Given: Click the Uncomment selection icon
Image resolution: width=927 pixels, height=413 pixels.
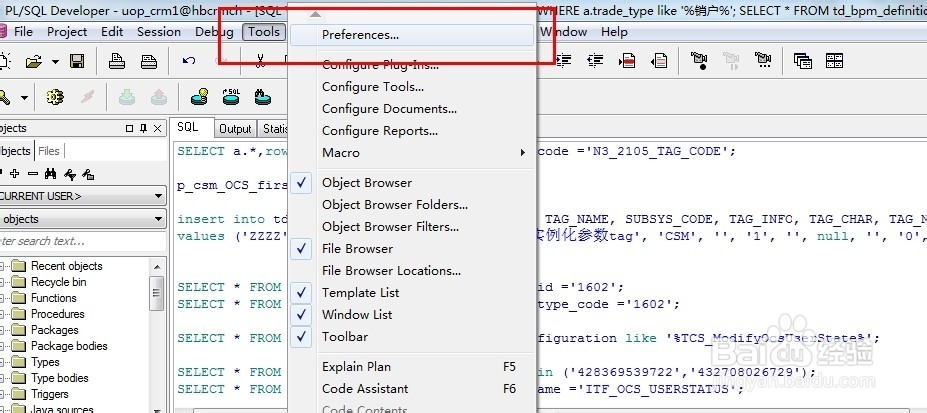Looking at the screenshot, I should pyautogui.click(x=659, y=60).
